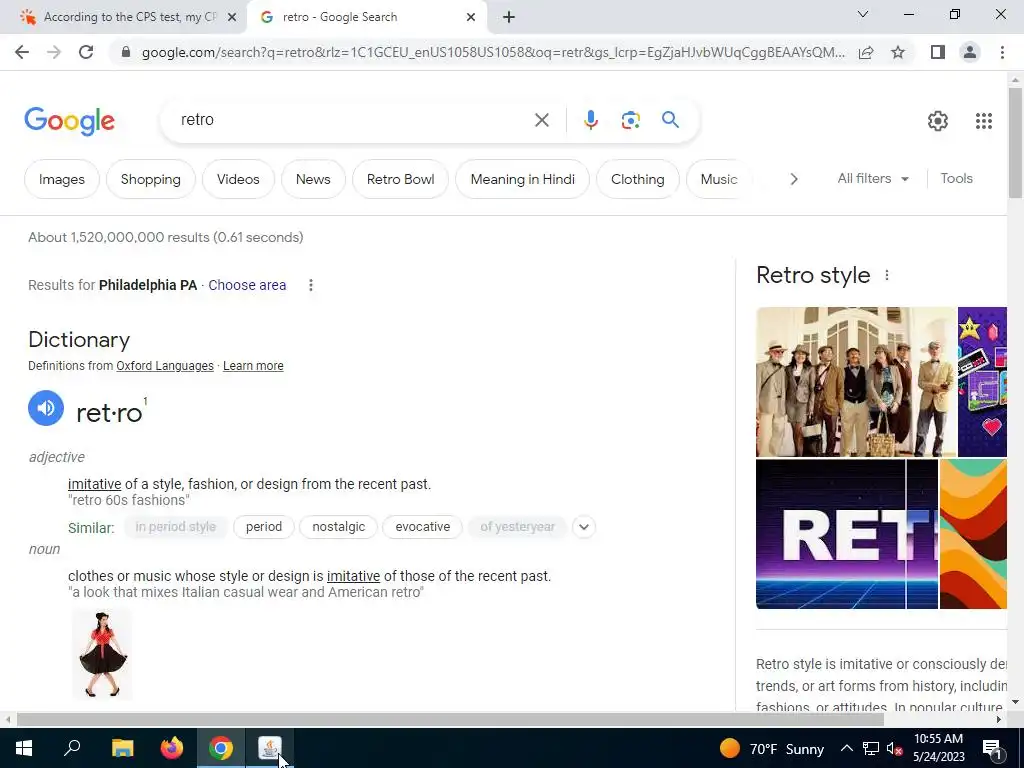Select the synonym chip nostalgic
The image size is (1024, 768).
click(x=338, y=527)
